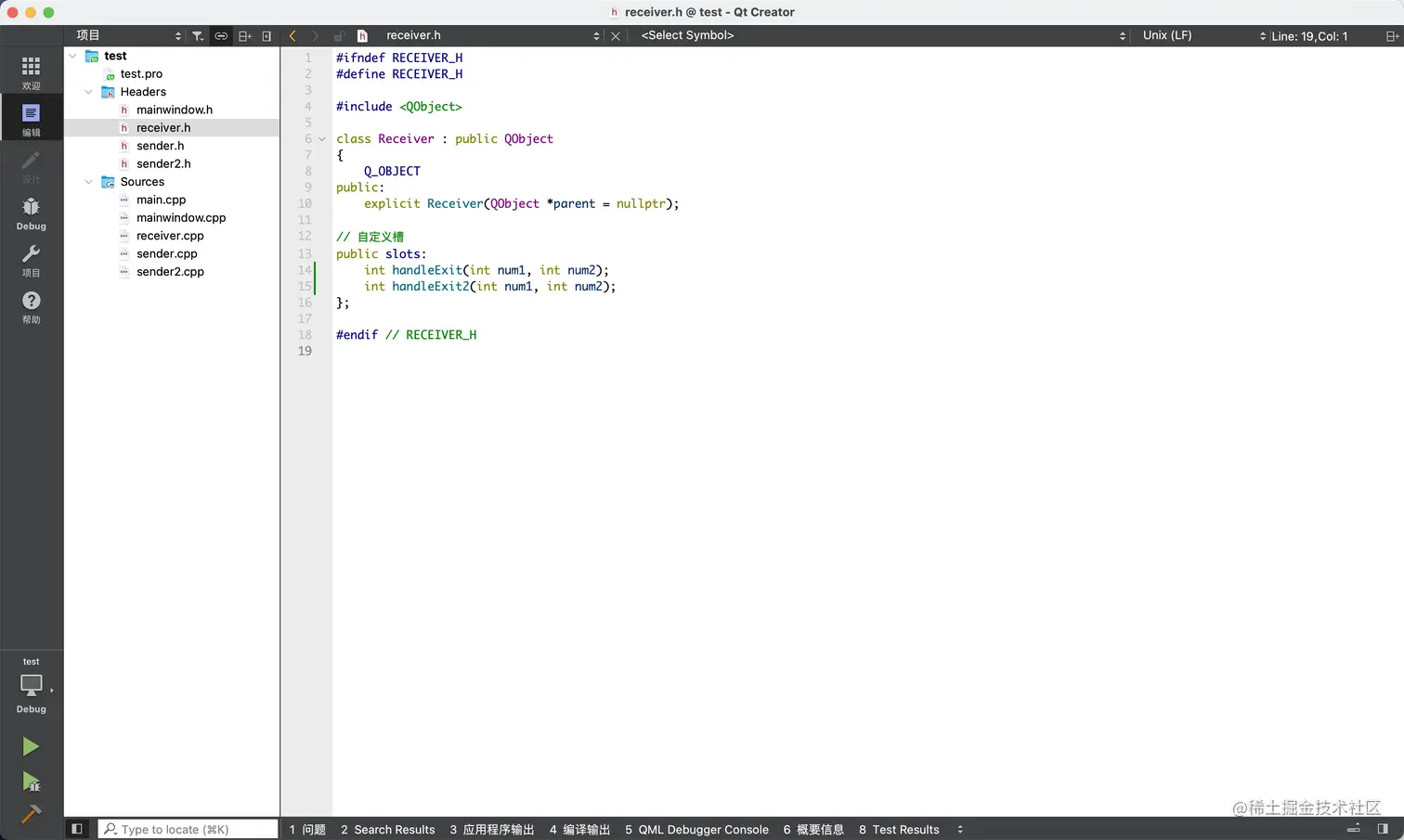Click line number 19 in the gutter
Screen dimensions: 1404x840
pyautogui.click(x=305, y=351)
